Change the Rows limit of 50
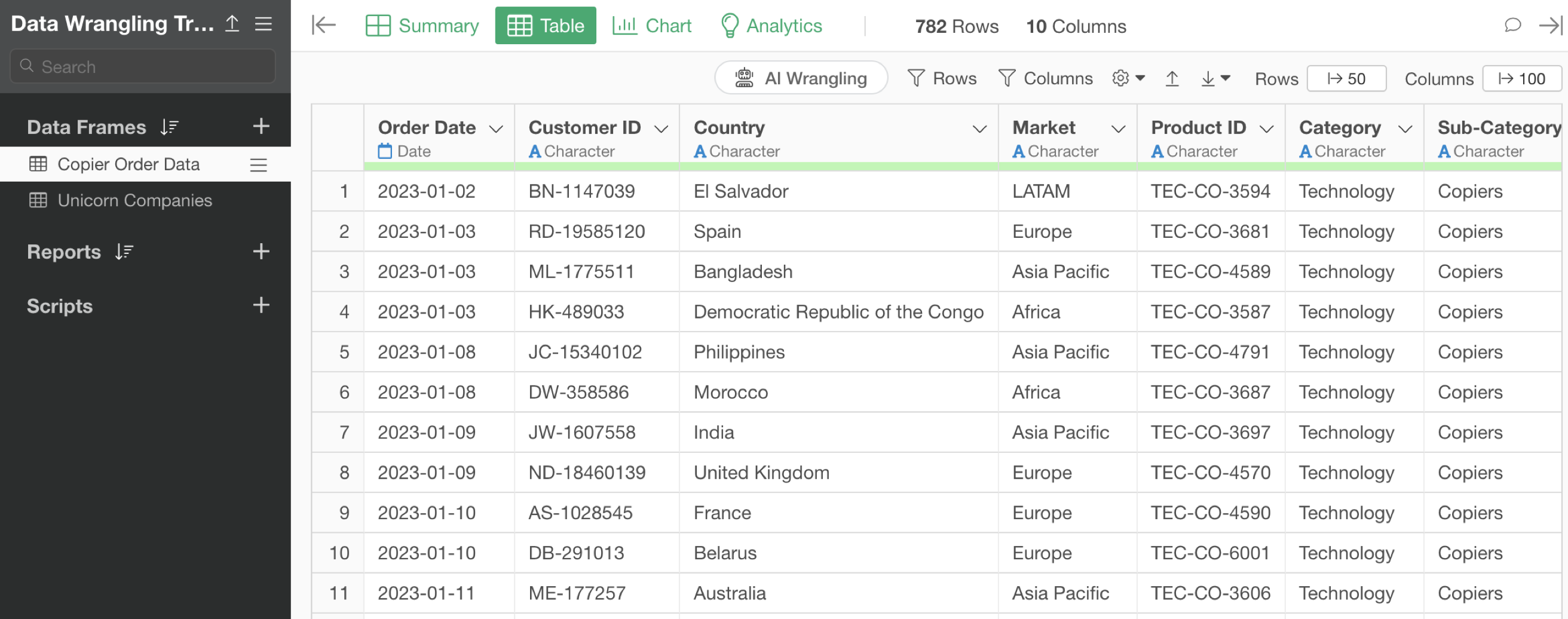 tap(1346, 78)
